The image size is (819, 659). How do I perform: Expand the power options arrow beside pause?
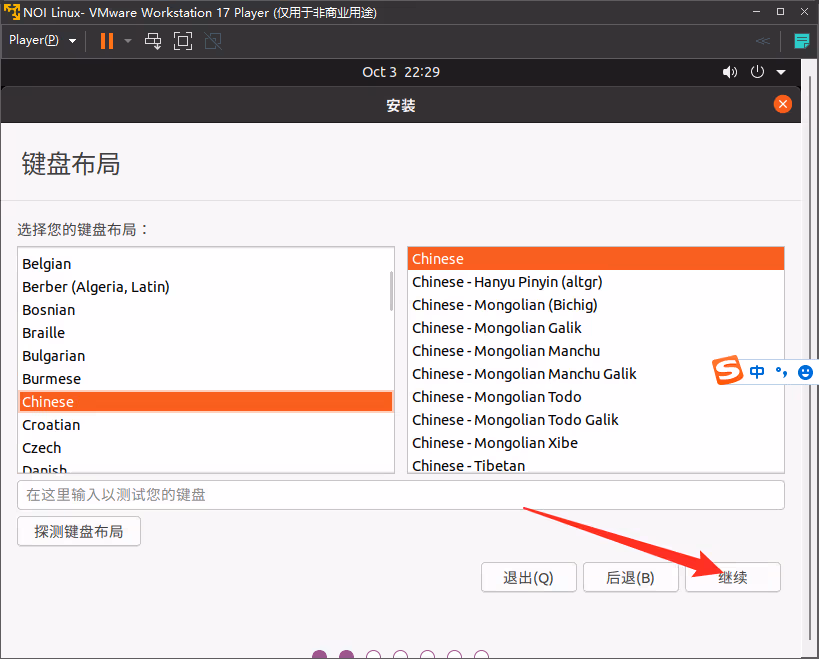pyautogui.click(x=128, y=41)
